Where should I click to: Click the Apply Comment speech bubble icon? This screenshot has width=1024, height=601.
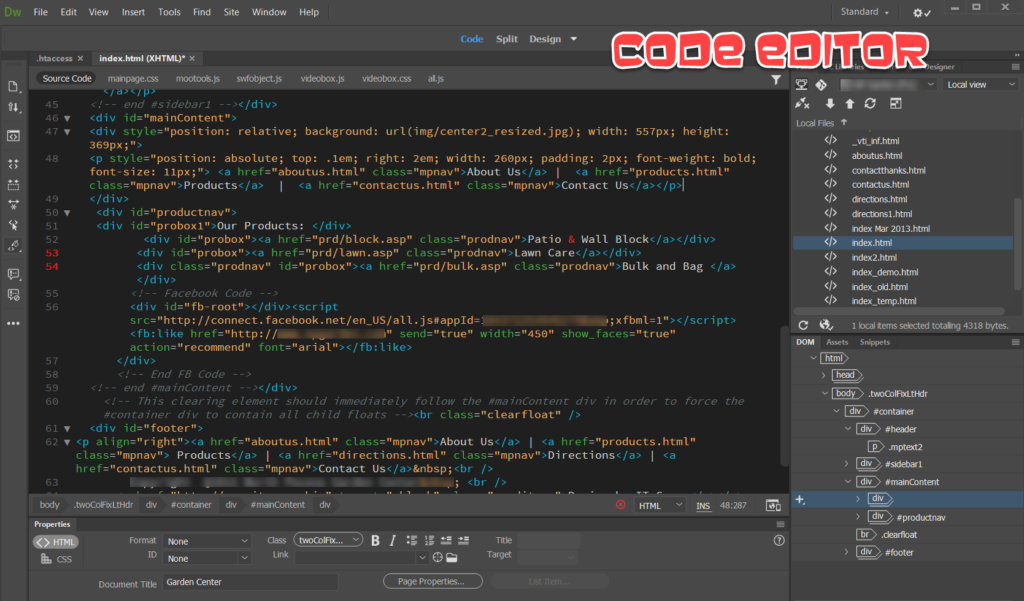click(13, 274)
